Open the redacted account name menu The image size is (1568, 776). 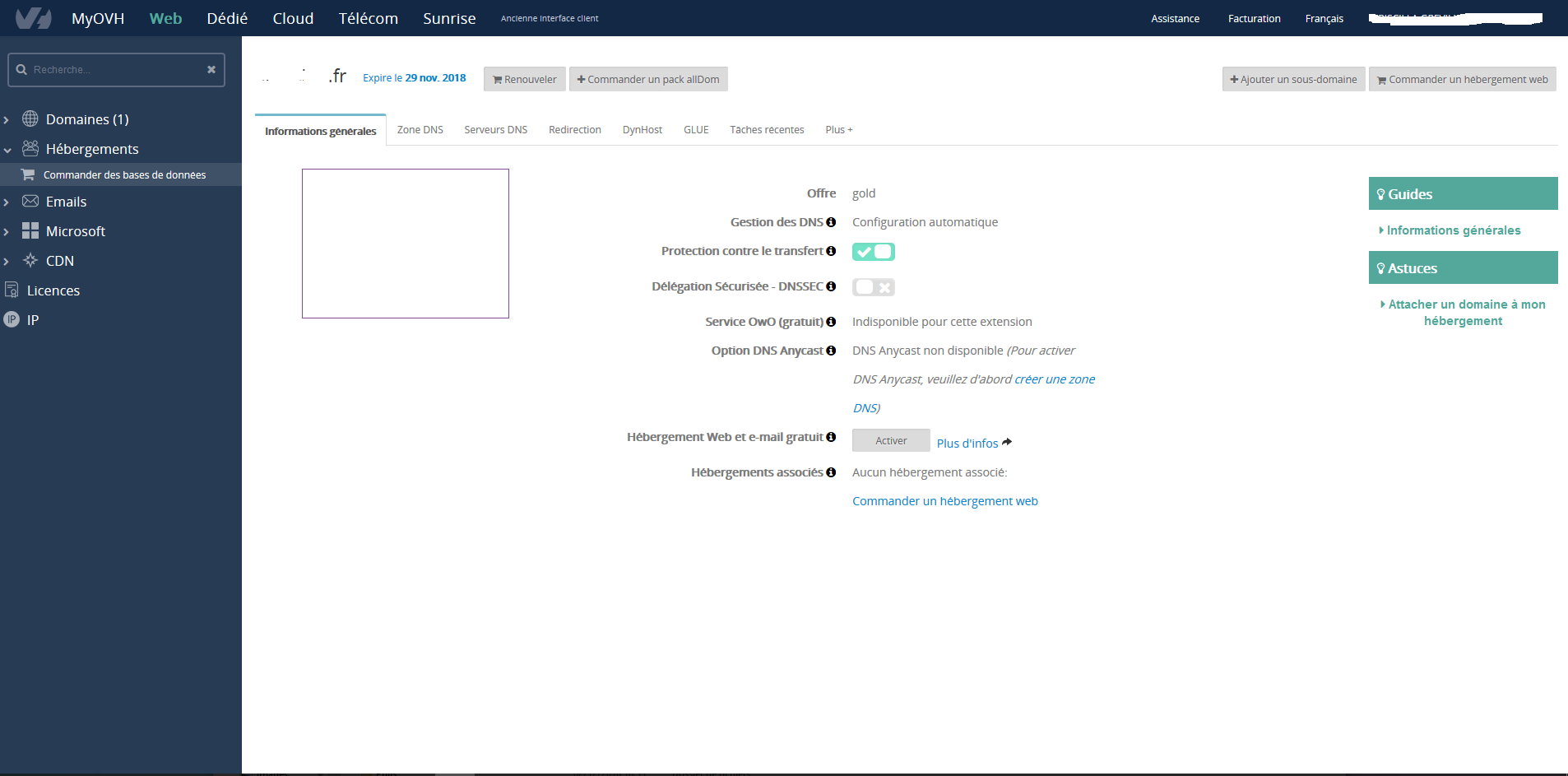pyautogui.click(x=1455, y=18)
